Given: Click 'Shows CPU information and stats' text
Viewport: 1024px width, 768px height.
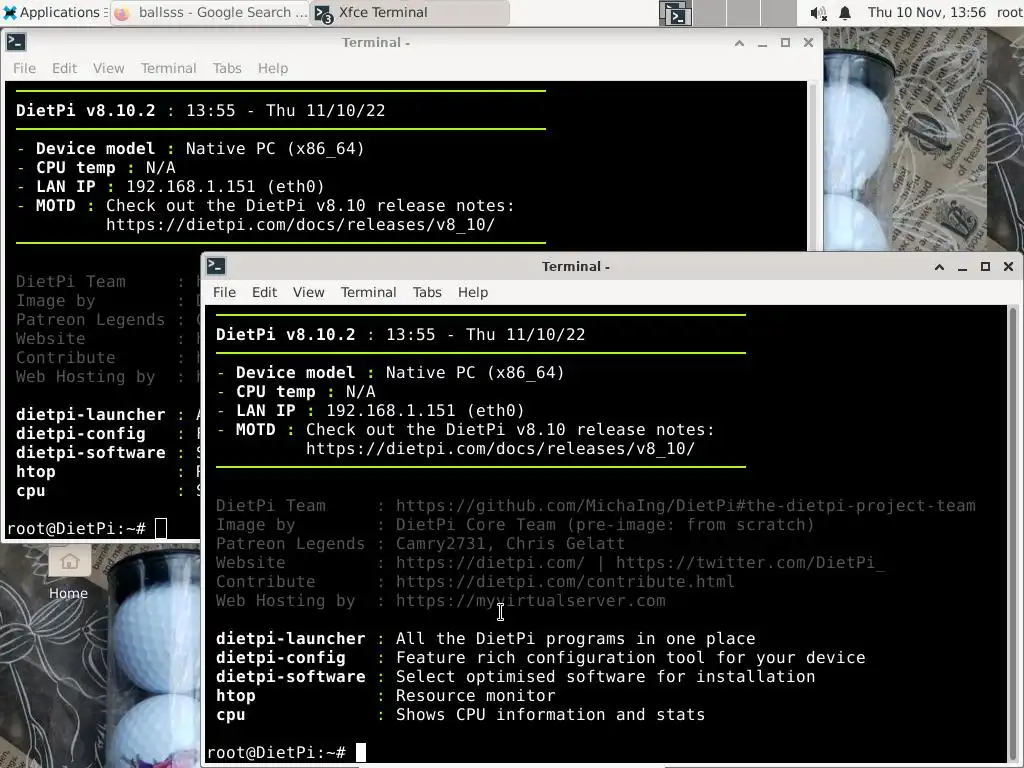Looking at the screenshot, I should click(x=551, y=714).
